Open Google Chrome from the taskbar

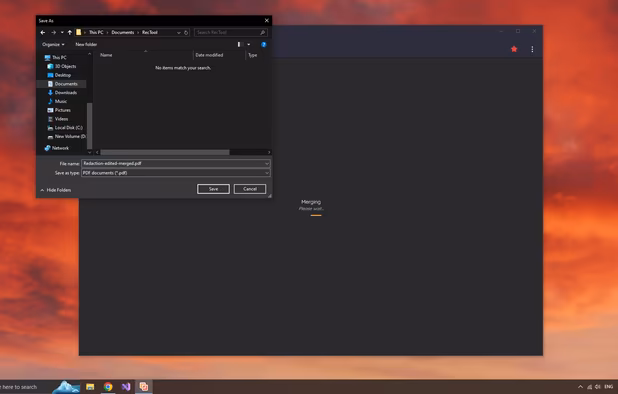pos(108,387)
